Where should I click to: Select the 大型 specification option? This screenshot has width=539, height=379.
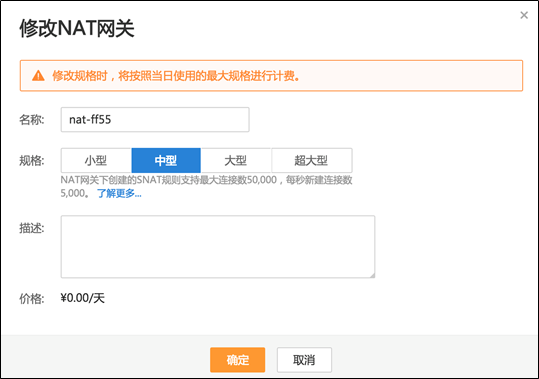point(236,160)
